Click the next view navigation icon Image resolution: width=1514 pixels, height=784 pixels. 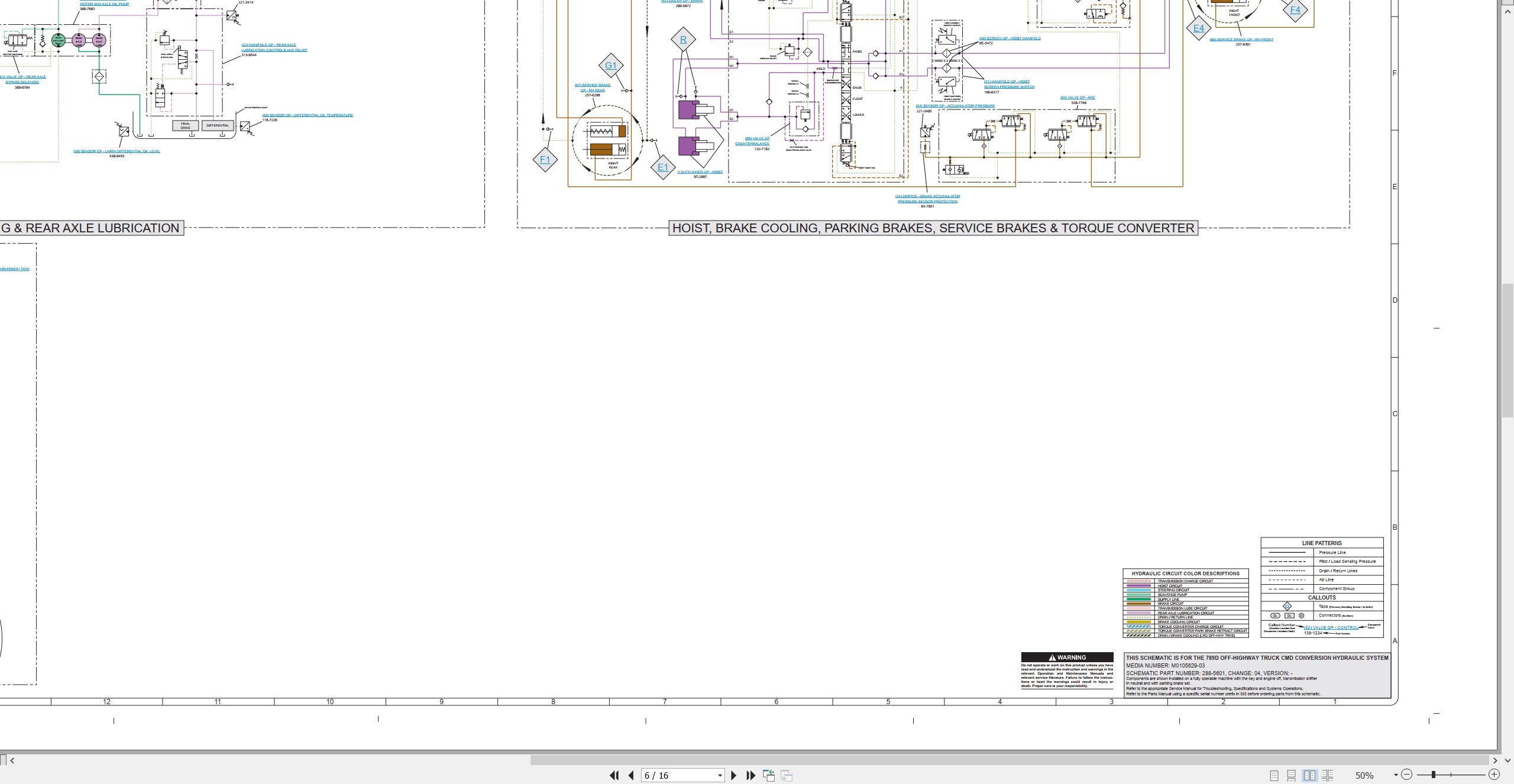point(787,775)
